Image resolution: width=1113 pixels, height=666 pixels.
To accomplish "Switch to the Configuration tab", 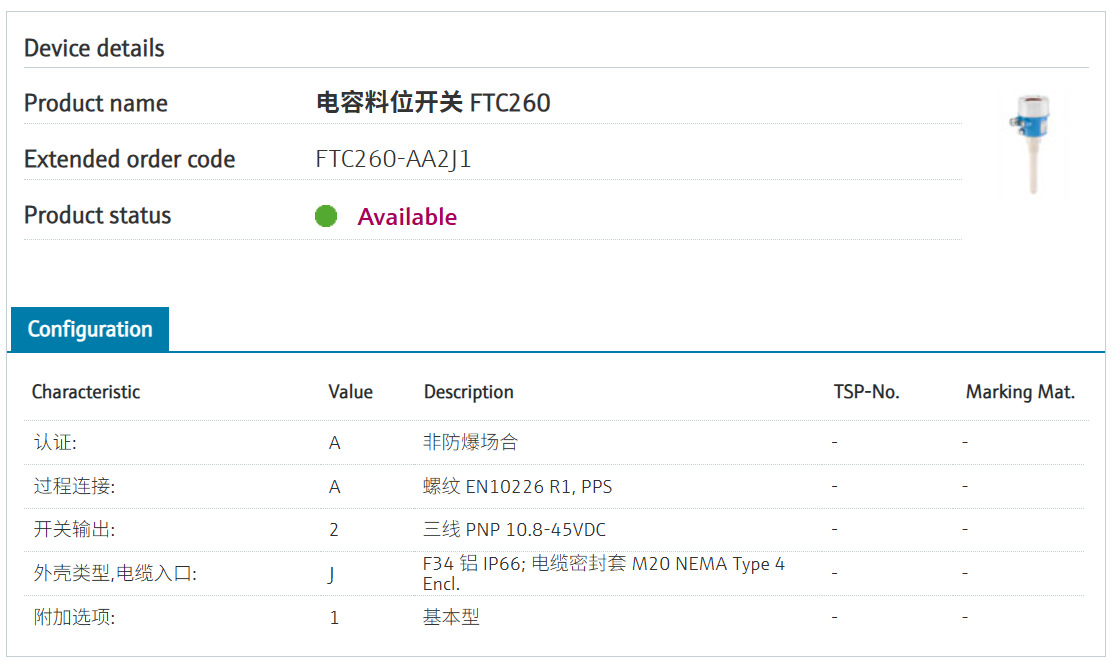I will tap(90, 330).
